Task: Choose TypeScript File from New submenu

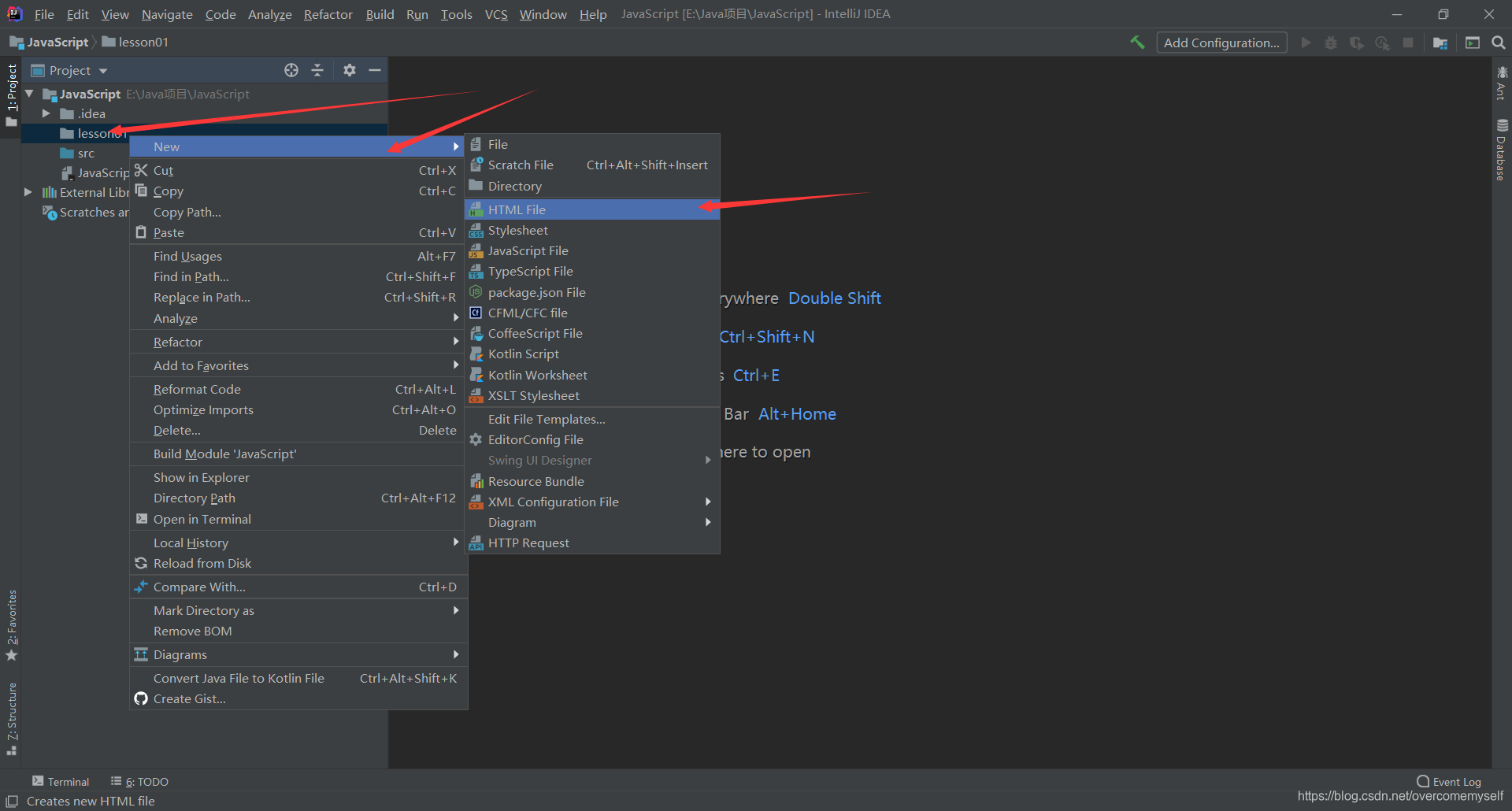Action: point(592,271)
